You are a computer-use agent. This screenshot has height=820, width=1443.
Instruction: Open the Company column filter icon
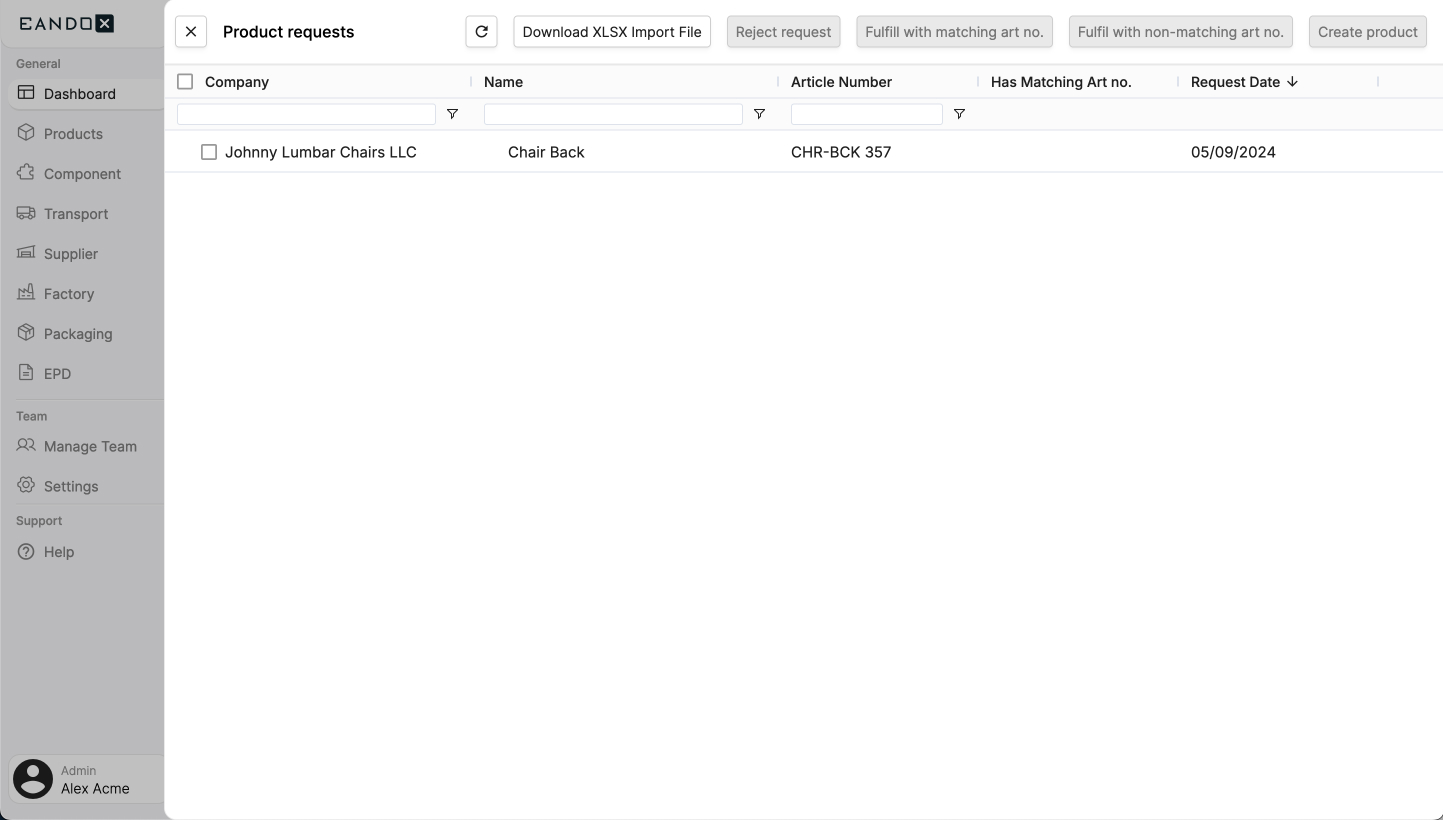click(x=452, y=115)
